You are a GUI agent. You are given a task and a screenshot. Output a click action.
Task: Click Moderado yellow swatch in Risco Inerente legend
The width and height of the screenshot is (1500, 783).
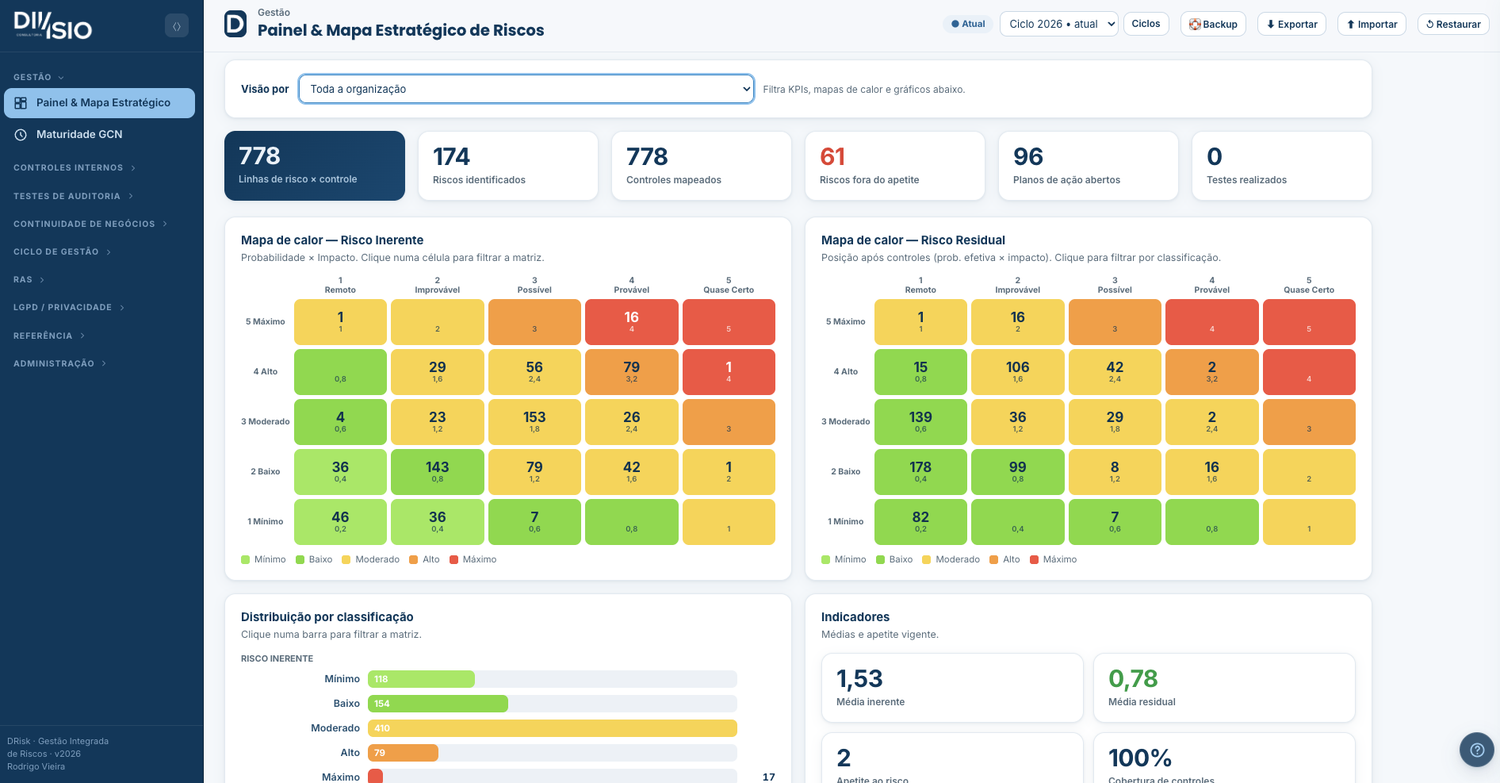(346, 560)
